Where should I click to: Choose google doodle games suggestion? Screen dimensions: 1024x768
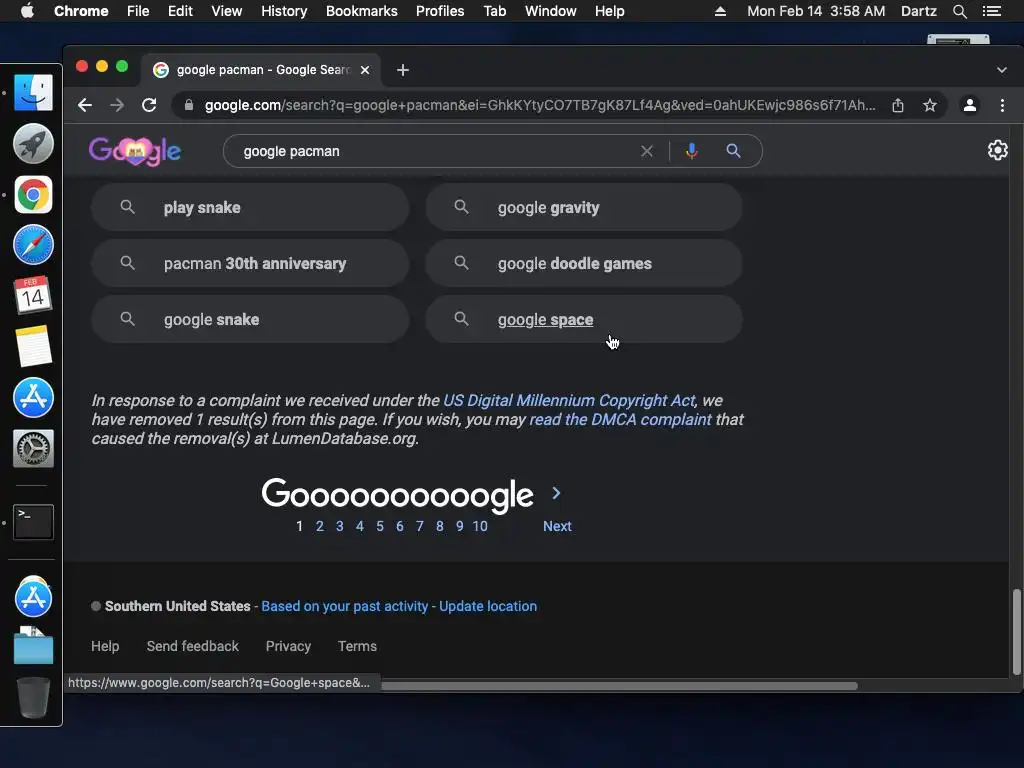584,264
